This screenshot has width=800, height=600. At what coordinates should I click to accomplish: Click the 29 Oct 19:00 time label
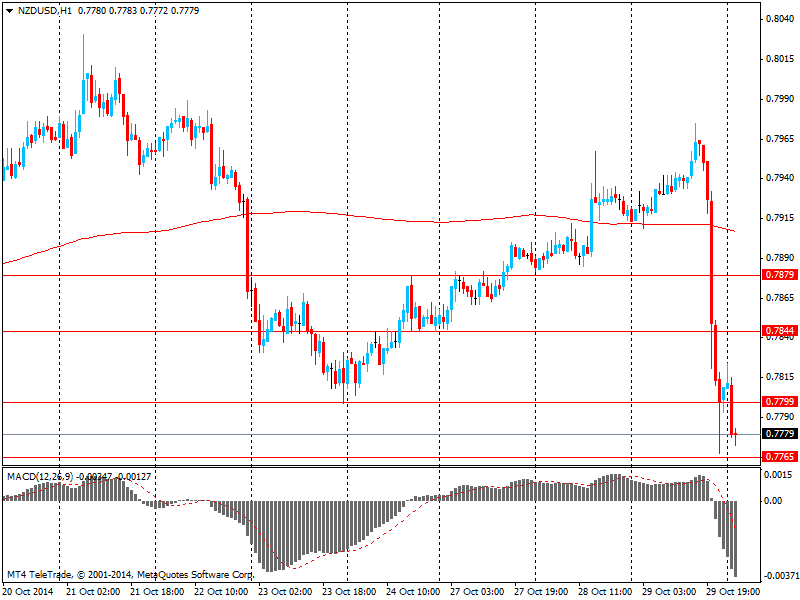pyautogui.click(x=734, y=592)
